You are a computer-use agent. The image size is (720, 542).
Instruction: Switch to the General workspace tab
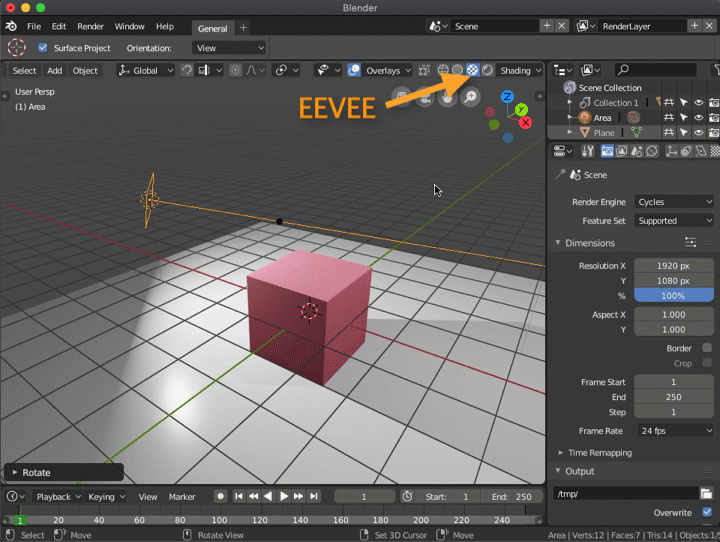(x=213, y=28)
